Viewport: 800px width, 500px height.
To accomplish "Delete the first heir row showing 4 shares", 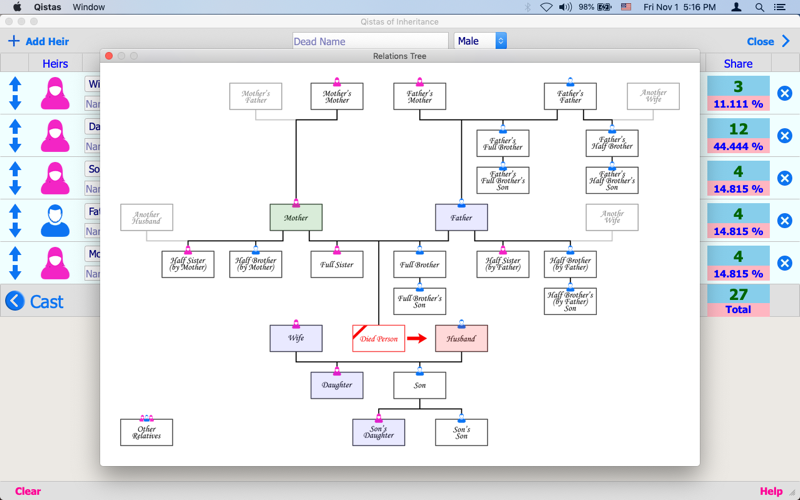I will tap(785, 178).
